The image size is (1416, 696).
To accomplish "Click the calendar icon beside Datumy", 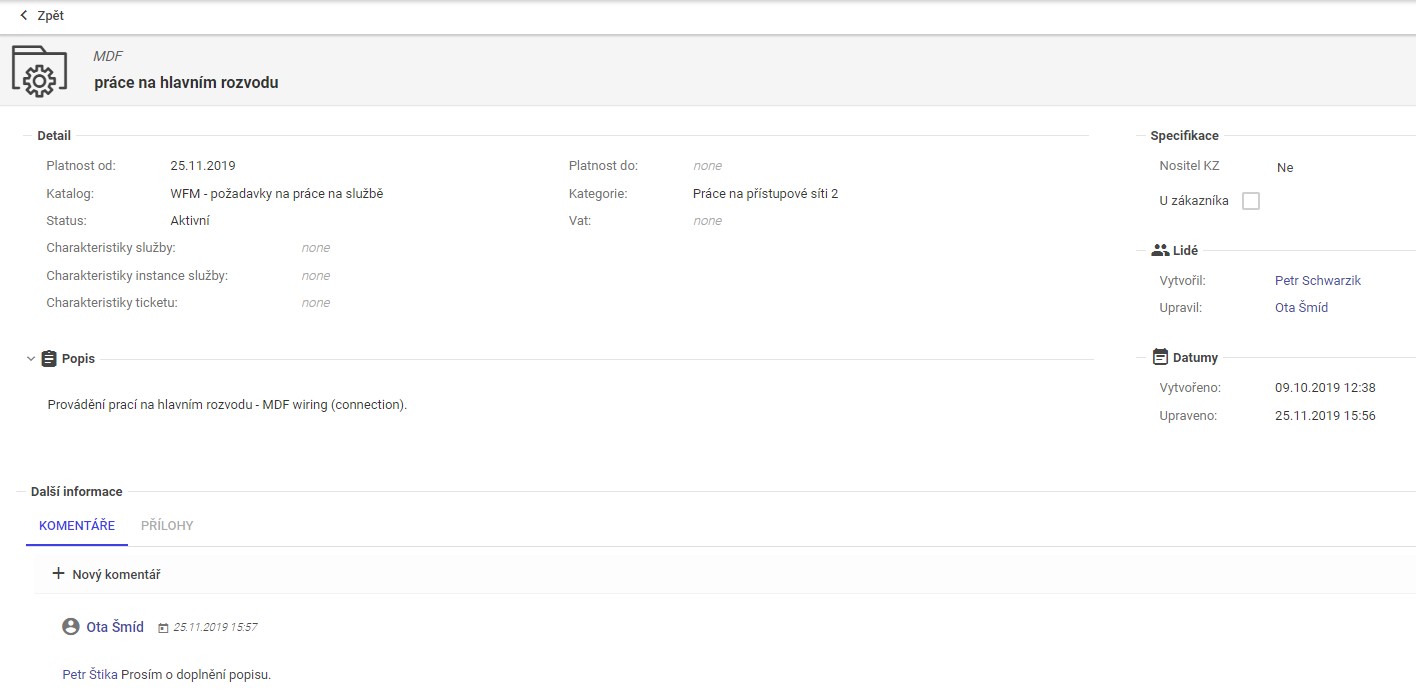I will 1160,357.
